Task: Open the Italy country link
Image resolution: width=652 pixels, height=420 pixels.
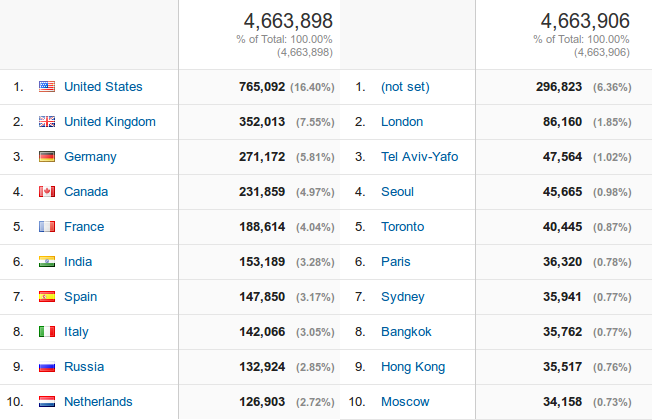Action: (x=76, y=332)
